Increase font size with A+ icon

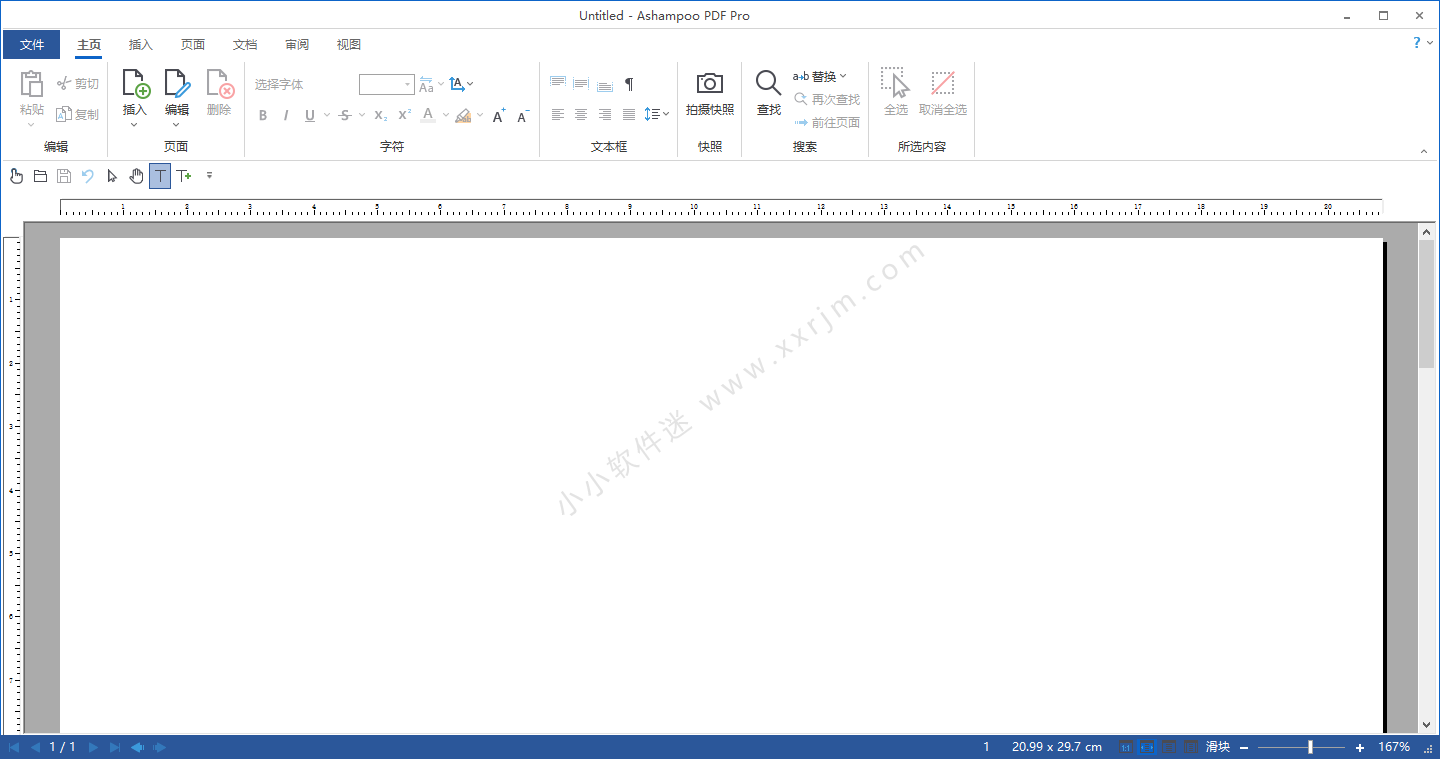[x=499, y=116]
